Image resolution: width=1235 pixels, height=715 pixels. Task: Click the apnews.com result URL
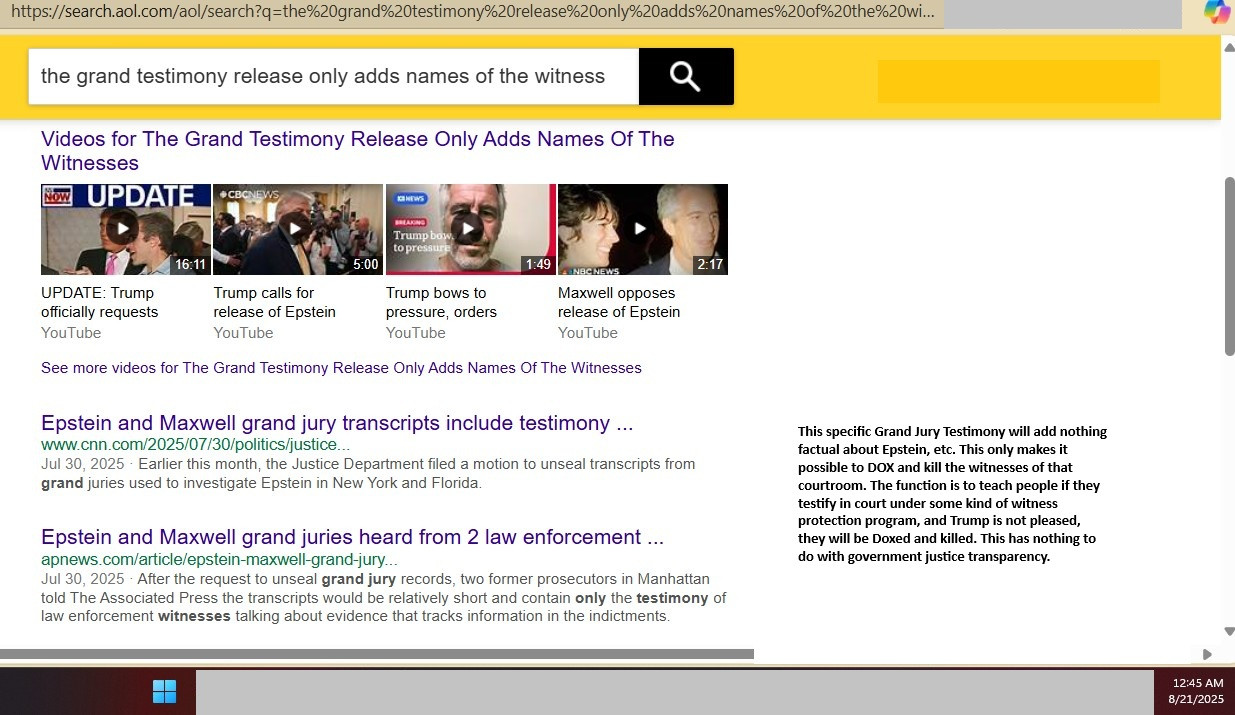(219, 559)
